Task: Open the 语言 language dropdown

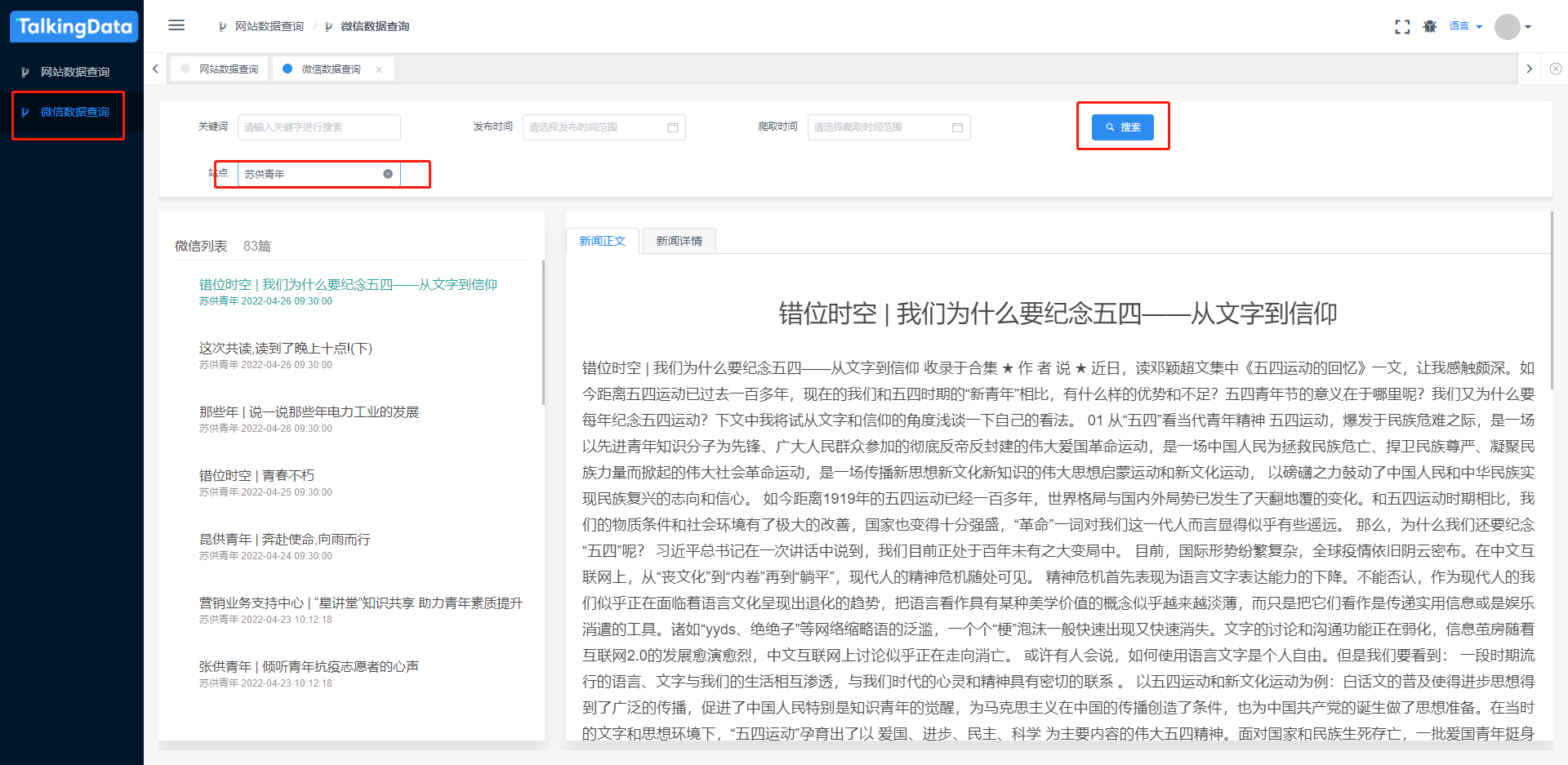Action: 1466,26
